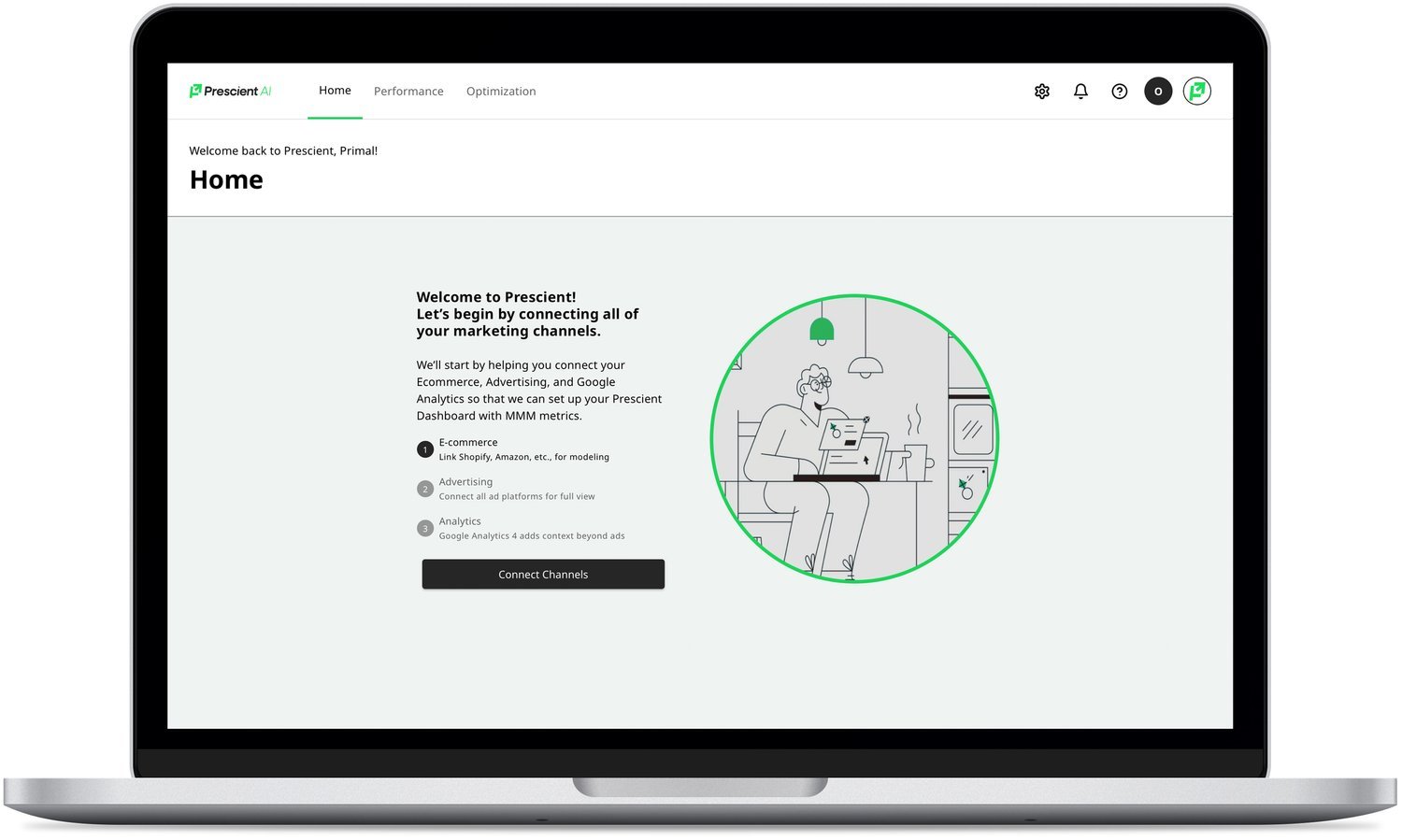The width and height of the screenshot is (1402, 840).
Task: Click the Connect Channels button
Action: coord(543,574)
